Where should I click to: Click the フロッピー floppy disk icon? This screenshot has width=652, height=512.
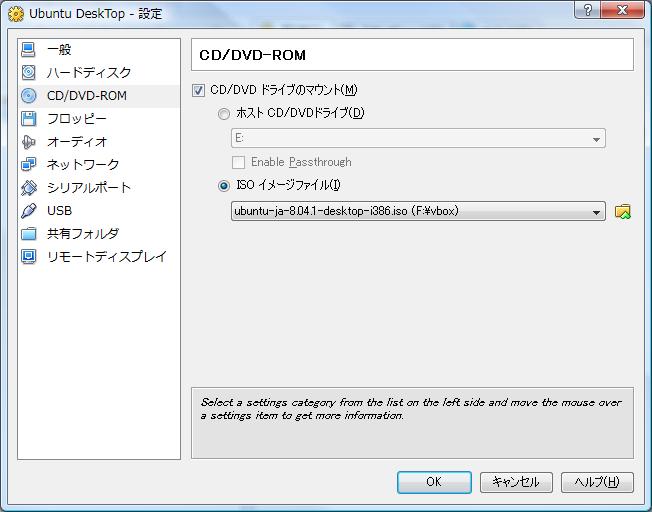click(28, 119)
